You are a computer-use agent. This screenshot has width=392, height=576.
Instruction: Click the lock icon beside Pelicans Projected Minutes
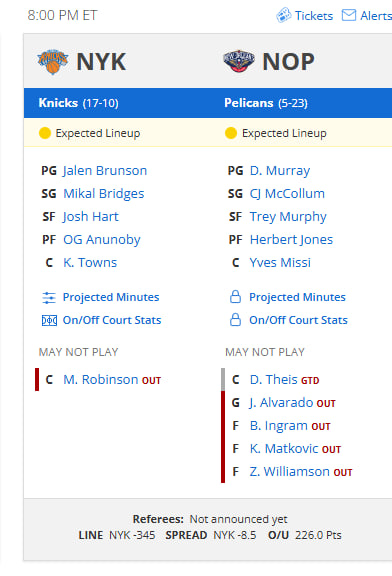(235, 297)
